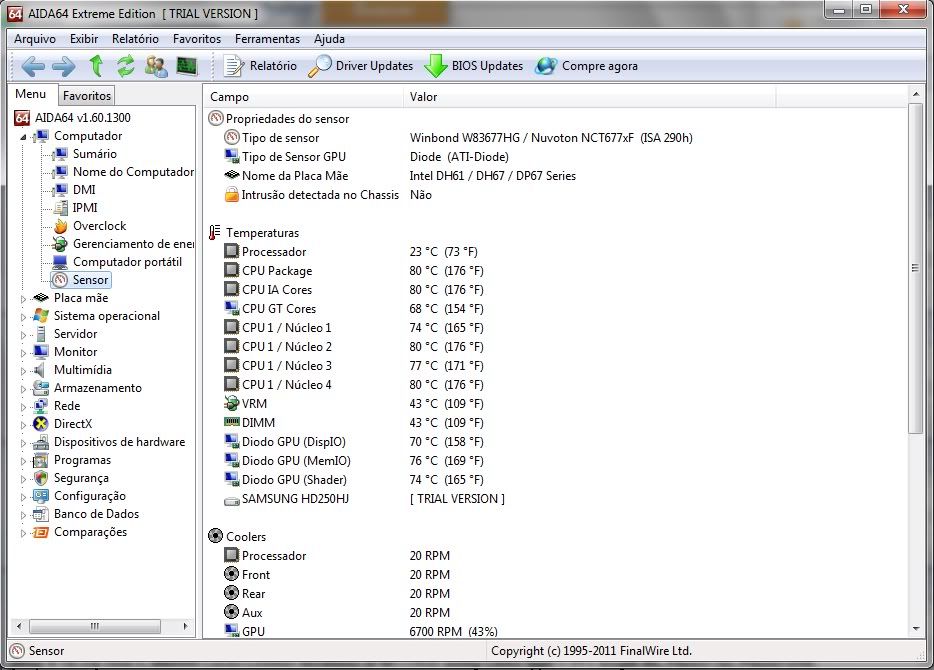Open the Relatório menu in the menu bar

(135, 39)
